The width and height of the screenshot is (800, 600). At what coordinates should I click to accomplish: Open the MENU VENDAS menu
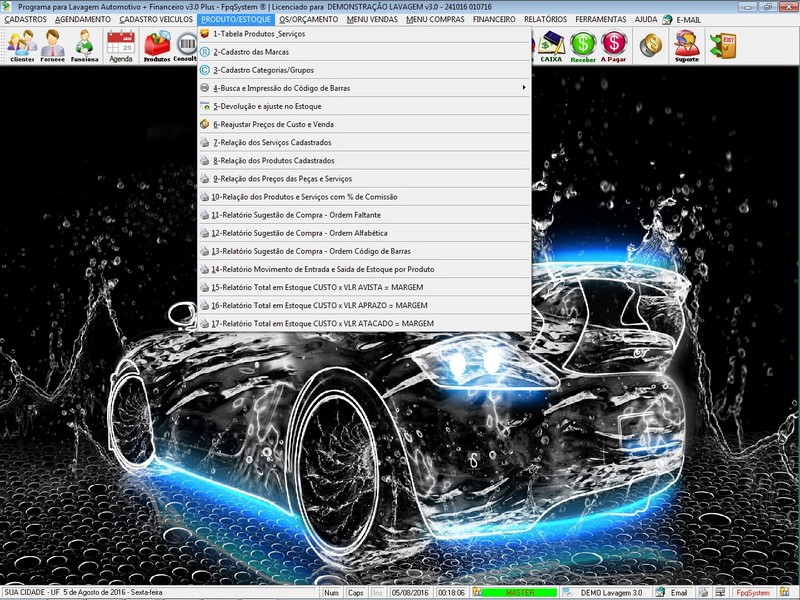tap(372, 19)
